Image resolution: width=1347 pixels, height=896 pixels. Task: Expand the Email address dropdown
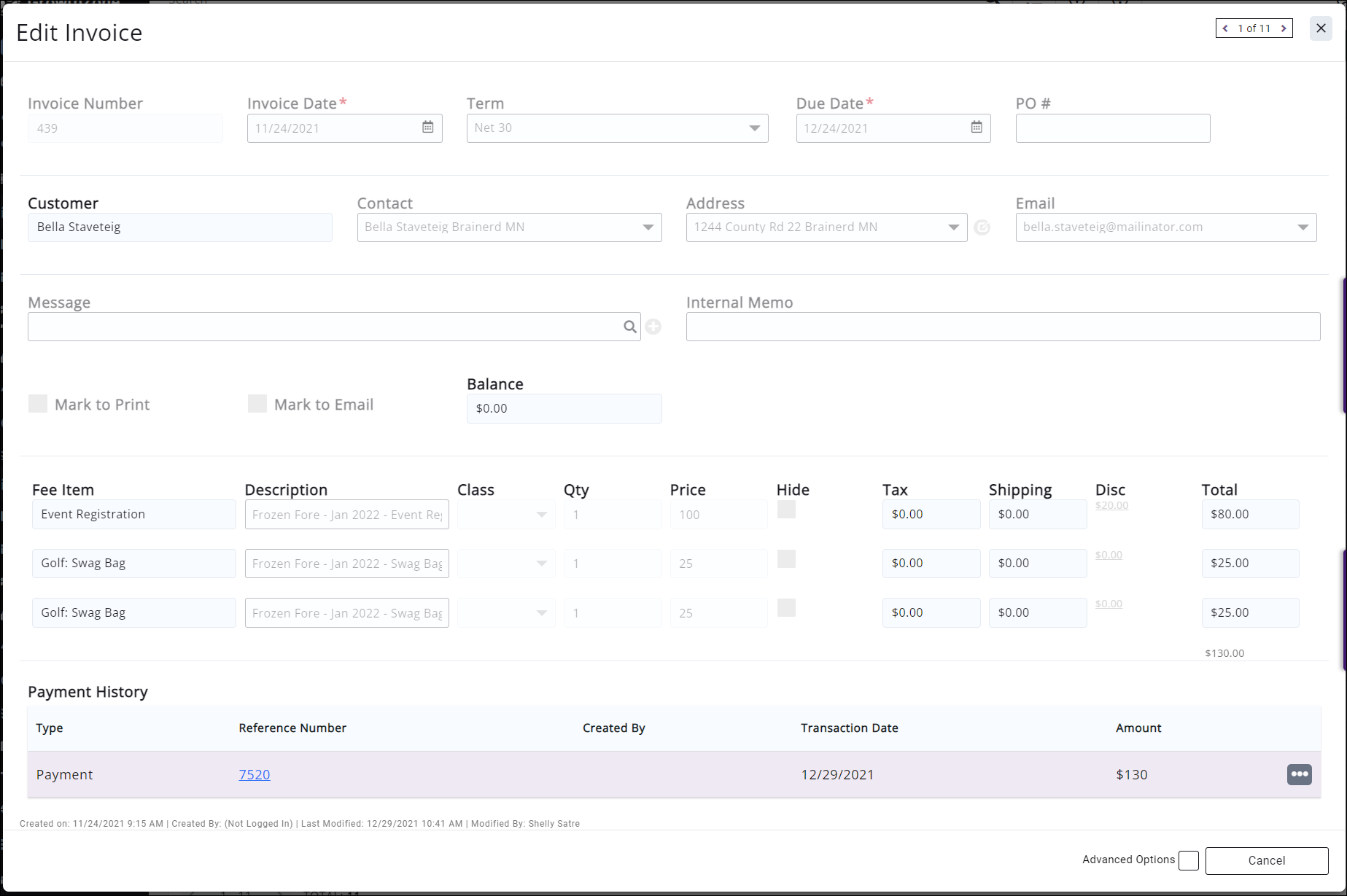coord(1303,227)
